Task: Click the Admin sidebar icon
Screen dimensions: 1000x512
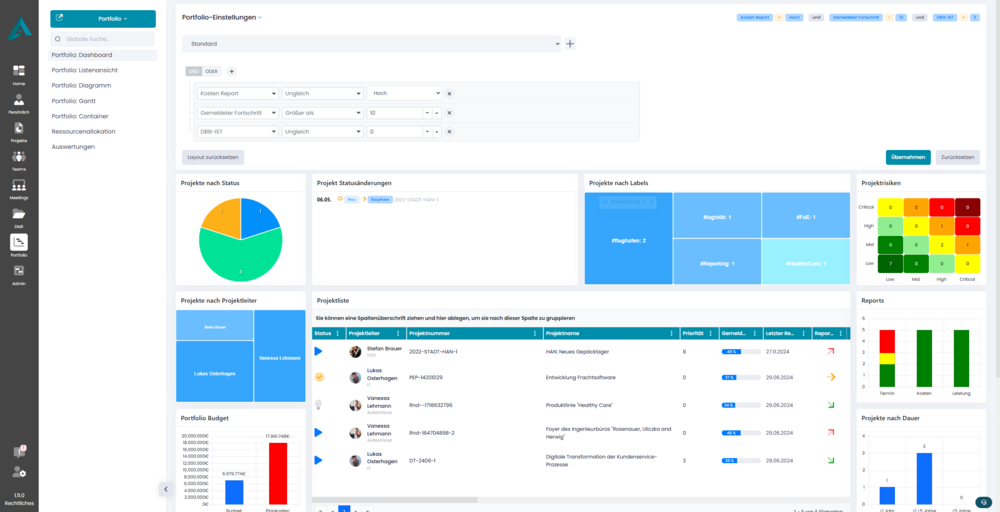Action: point(19,272)
